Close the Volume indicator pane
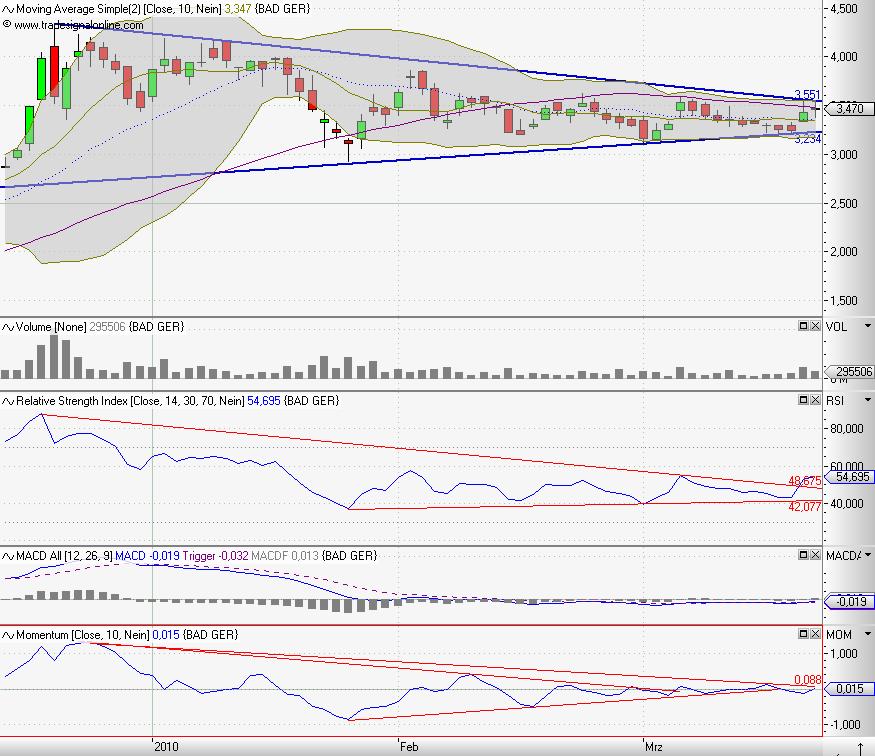This screenshot has width=875, height=756. (814, 326)
